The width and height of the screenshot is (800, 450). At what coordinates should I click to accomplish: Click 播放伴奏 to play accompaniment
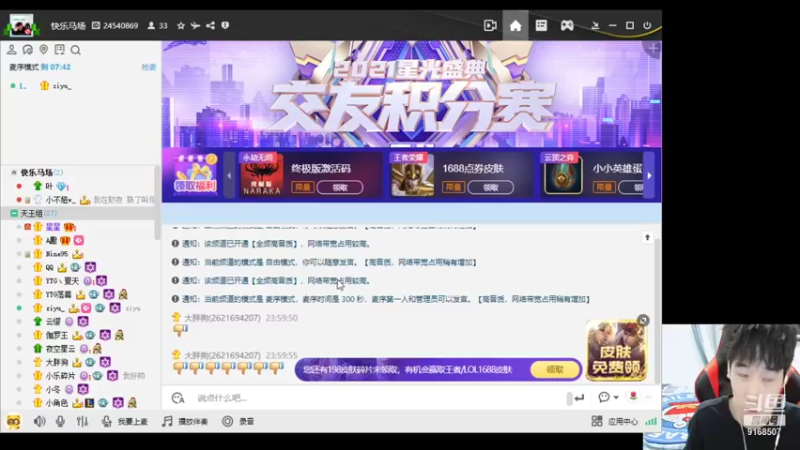point(185,421)
